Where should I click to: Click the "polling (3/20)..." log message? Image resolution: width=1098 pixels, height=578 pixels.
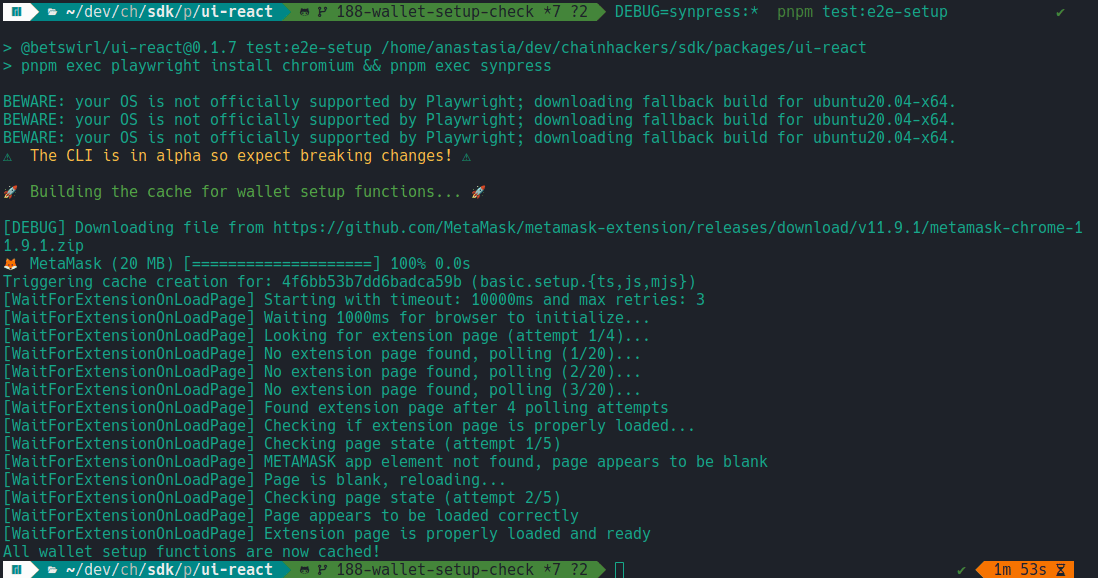(452, 390)
